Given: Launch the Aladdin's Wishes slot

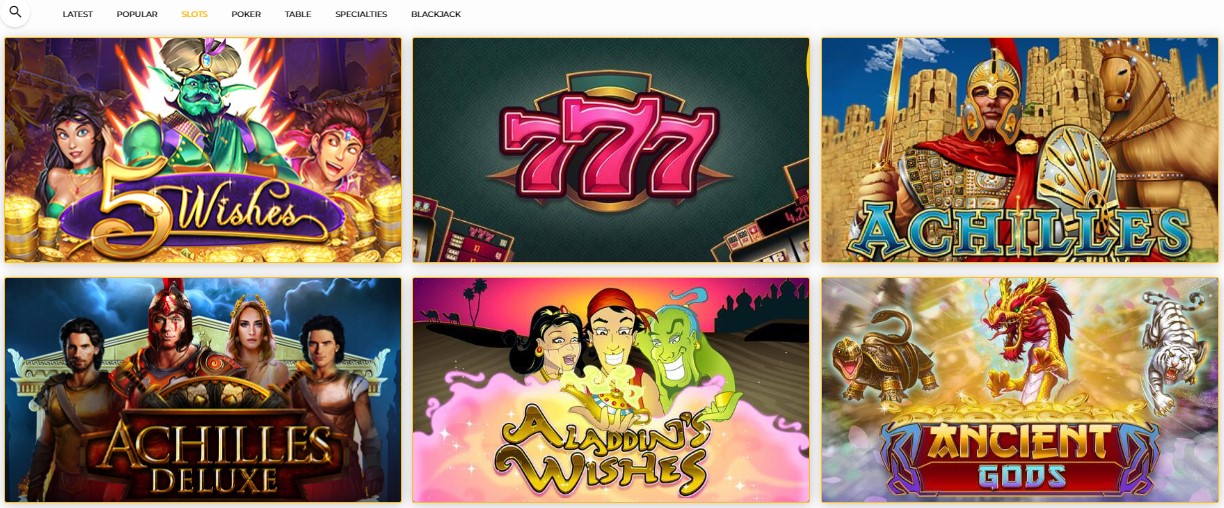Looking at the screenshot, I should point(611,390).
